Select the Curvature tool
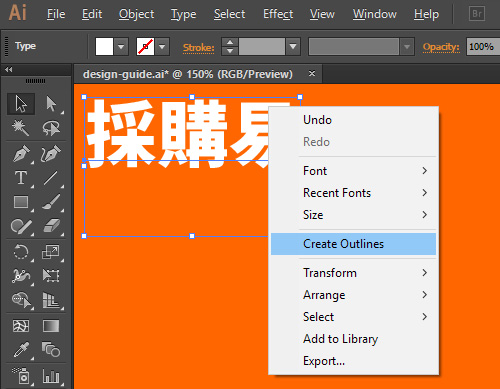The image size is (500, 389). pos(51,154)
